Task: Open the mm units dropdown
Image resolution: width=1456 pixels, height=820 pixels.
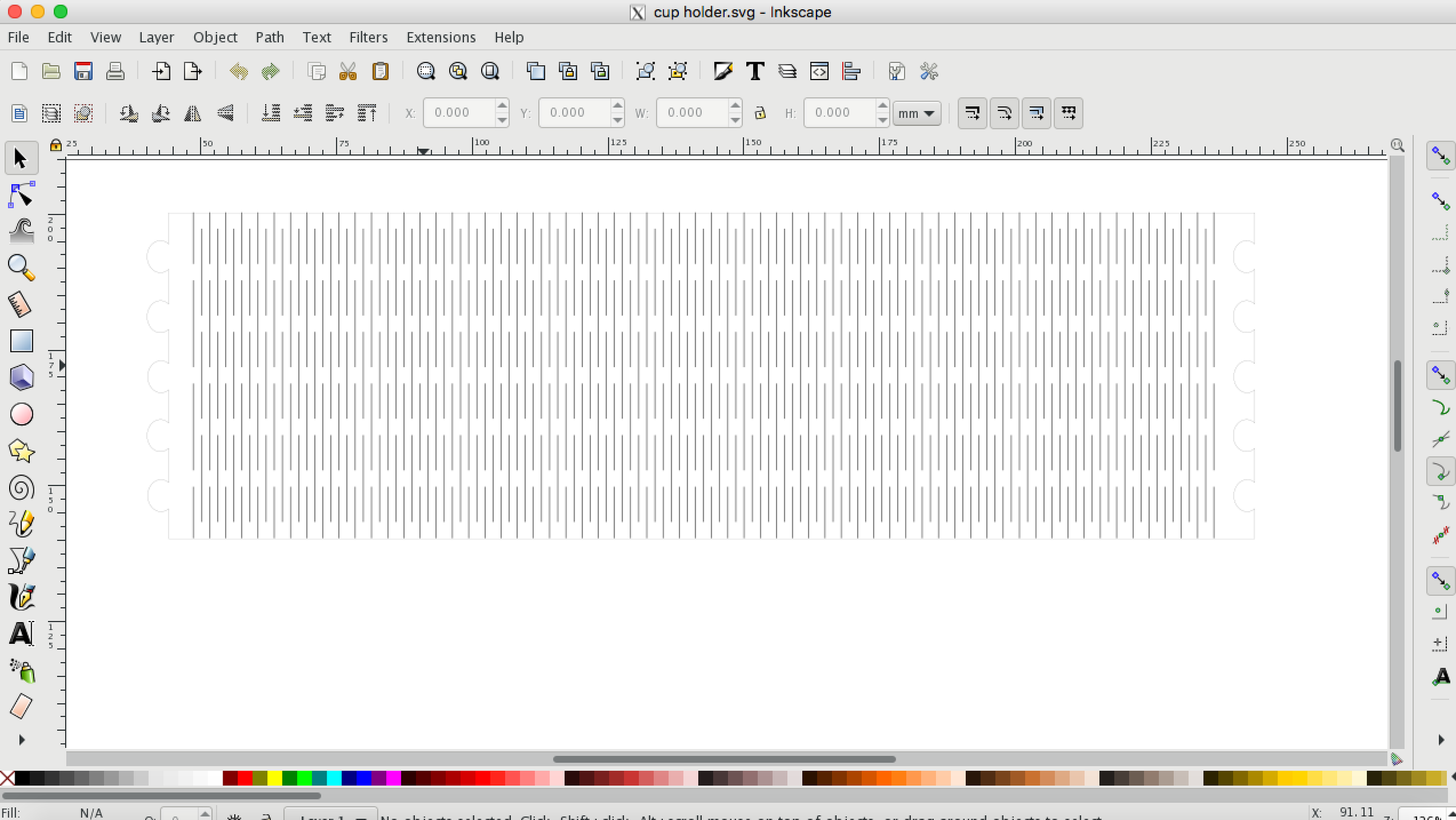Action: pyautogui.click(x=917, y=114)
